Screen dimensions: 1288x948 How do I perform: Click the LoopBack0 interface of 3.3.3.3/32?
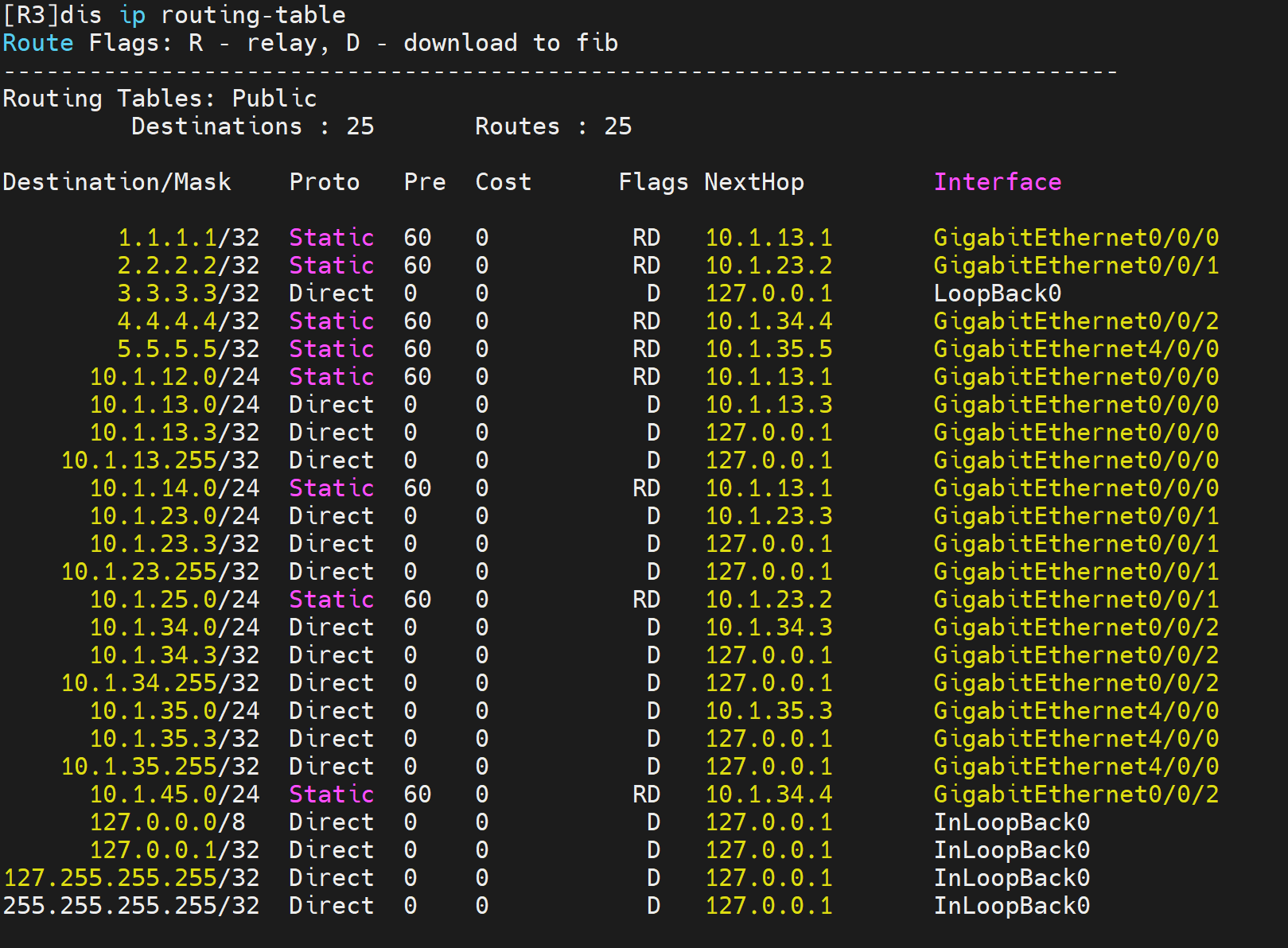[x=997, y=293]
